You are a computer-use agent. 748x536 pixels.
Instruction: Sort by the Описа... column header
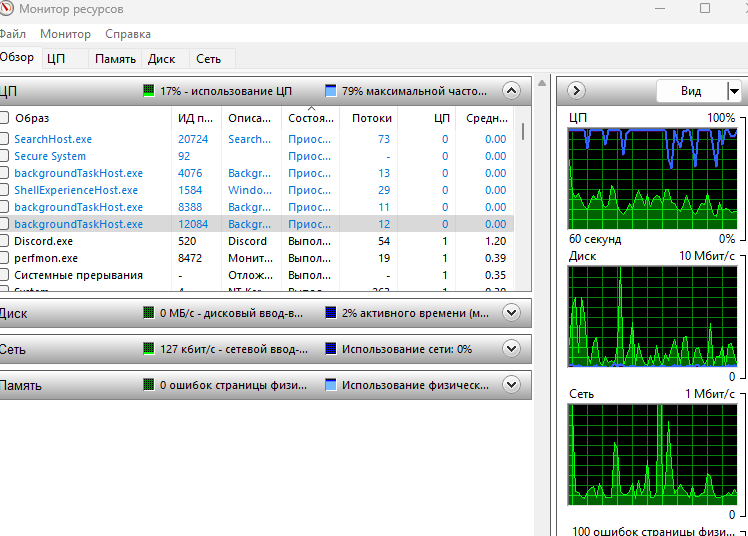coord(251,118)
